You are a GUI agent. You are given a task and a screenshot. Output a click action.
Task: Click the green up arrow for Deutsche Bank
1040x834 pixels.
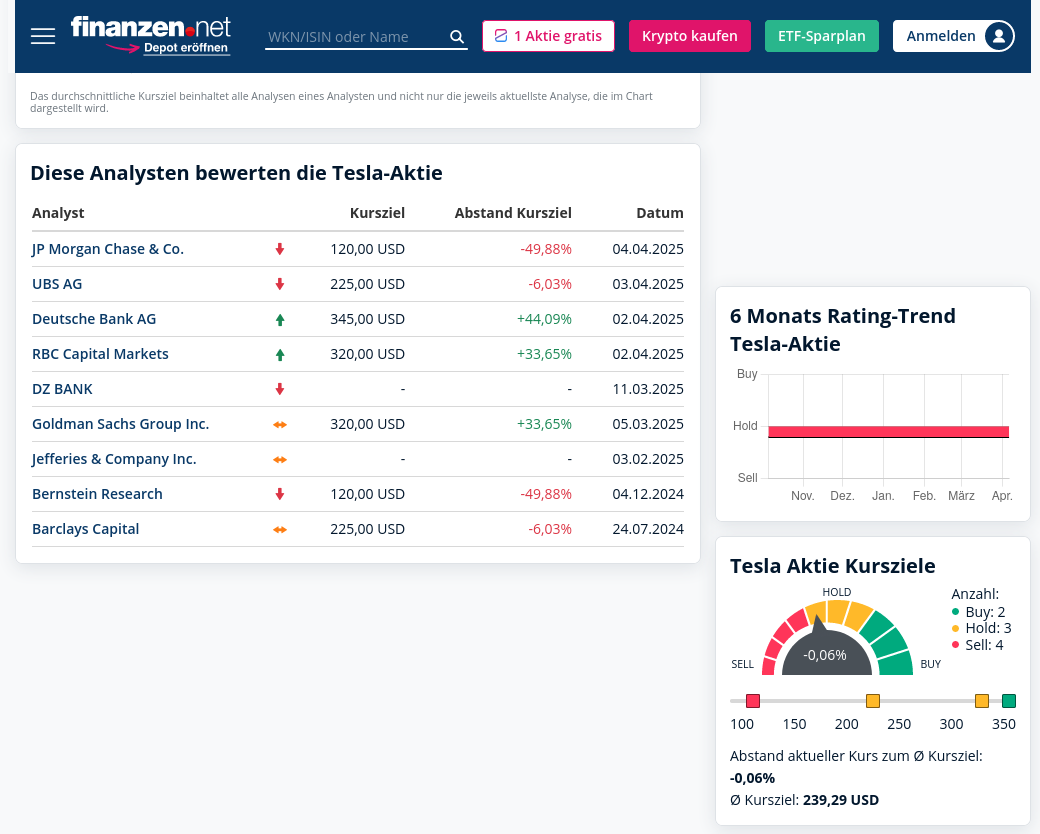click(x=280, y=320)
